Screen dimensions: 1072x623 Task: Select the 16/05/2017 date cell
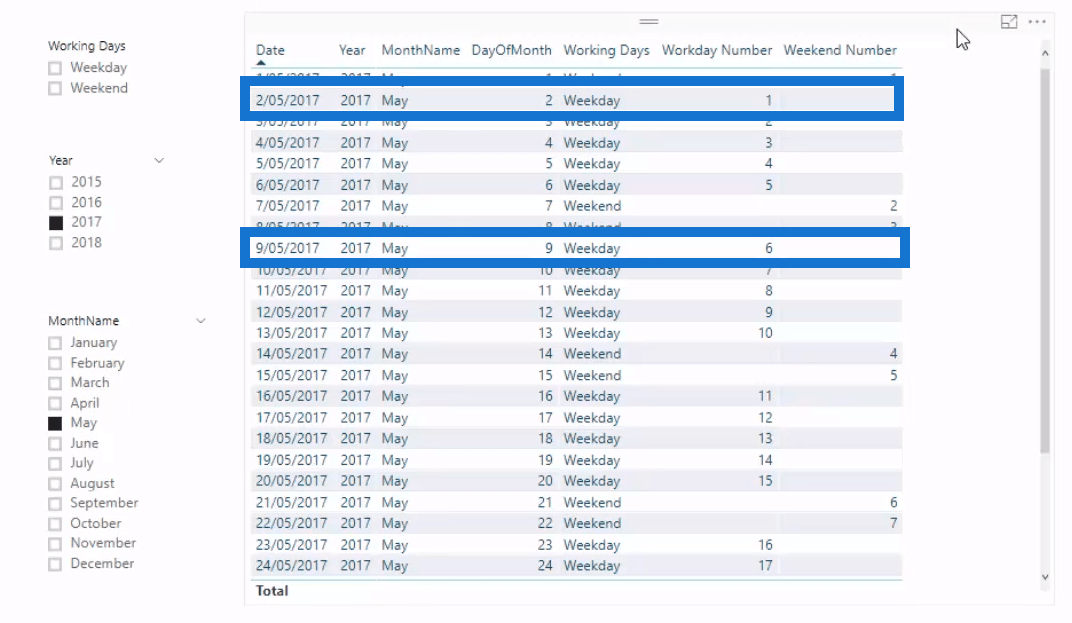click(x=291, y=396)
